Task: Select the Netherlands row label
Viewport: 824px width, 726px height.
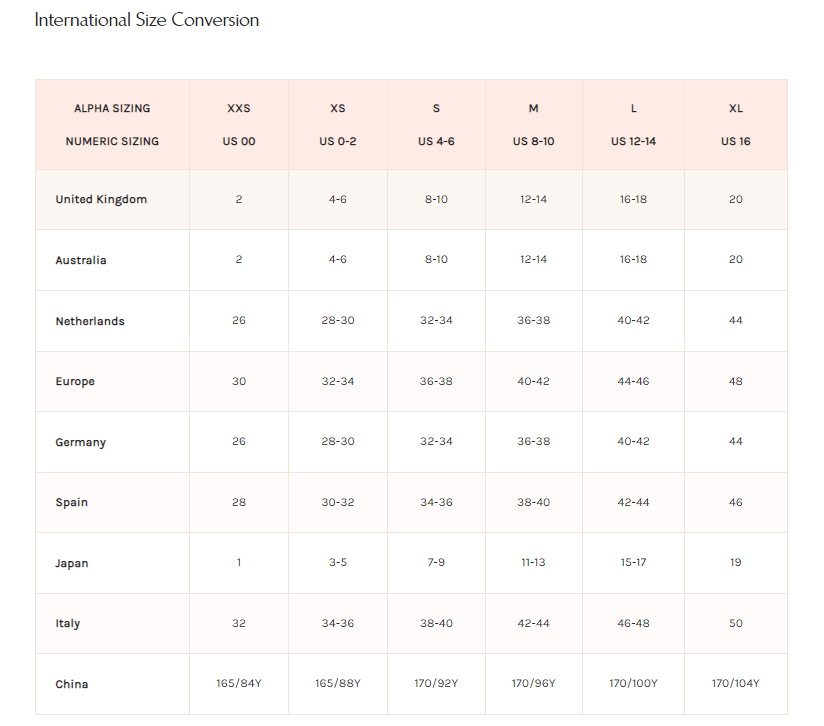Action: click(90, 321)
